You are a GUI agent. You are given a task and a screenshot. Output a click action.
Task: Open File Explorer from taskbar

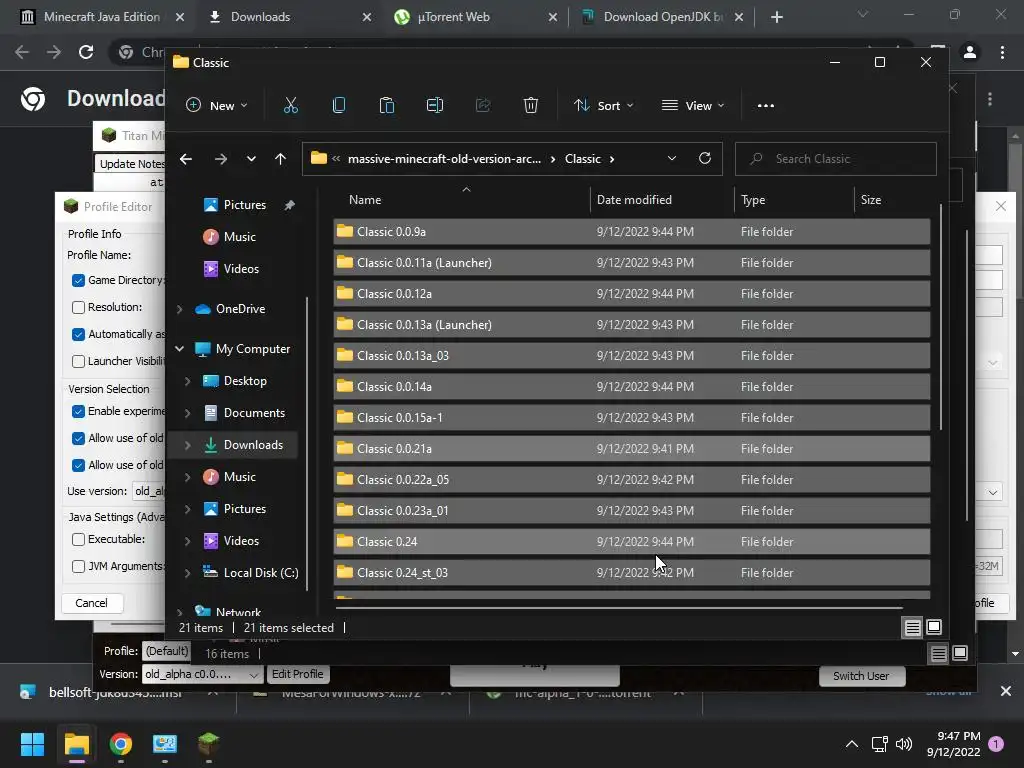pos(76,744)
